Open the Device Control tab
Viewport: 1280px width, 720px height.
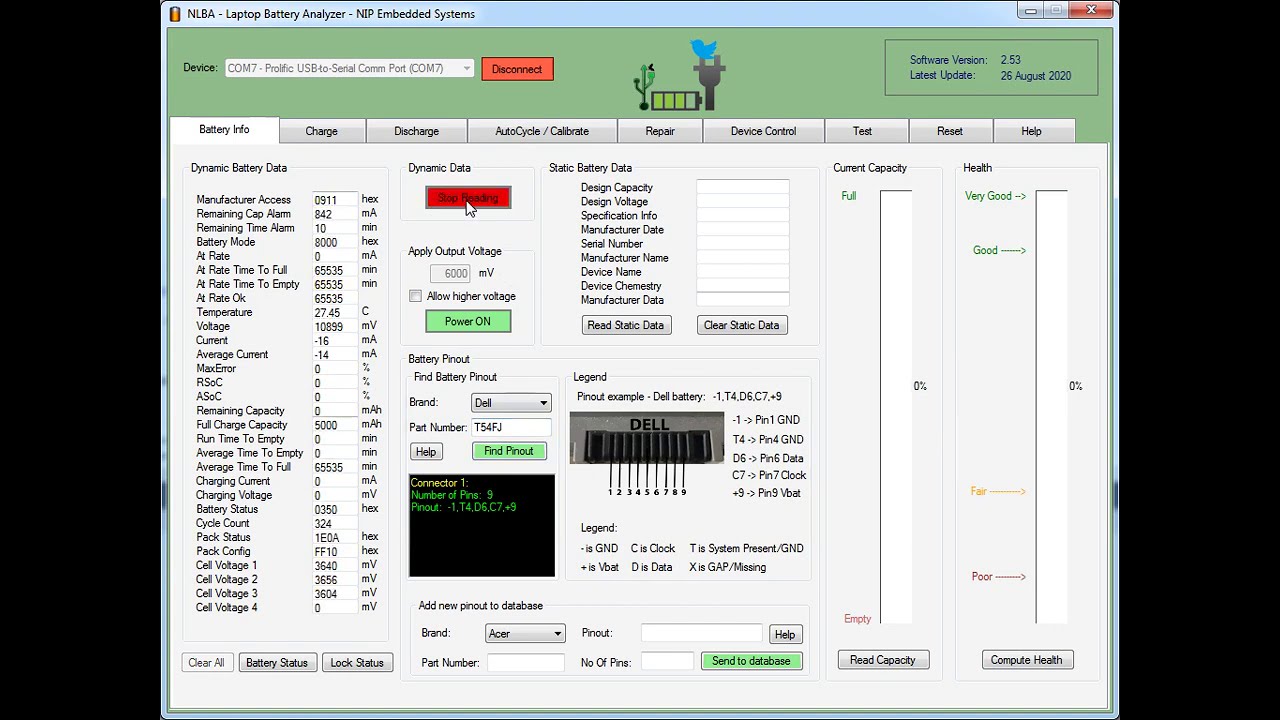tap(763, 131)
